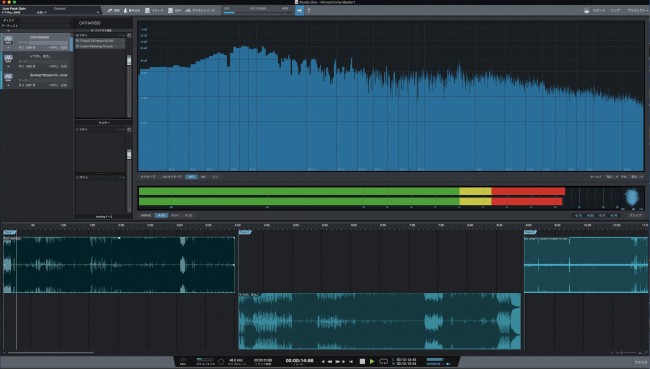Click the Track 3 marker flag in the timeline
The width and height of the screenshot is (650, 369).
(x=531, y=232)
